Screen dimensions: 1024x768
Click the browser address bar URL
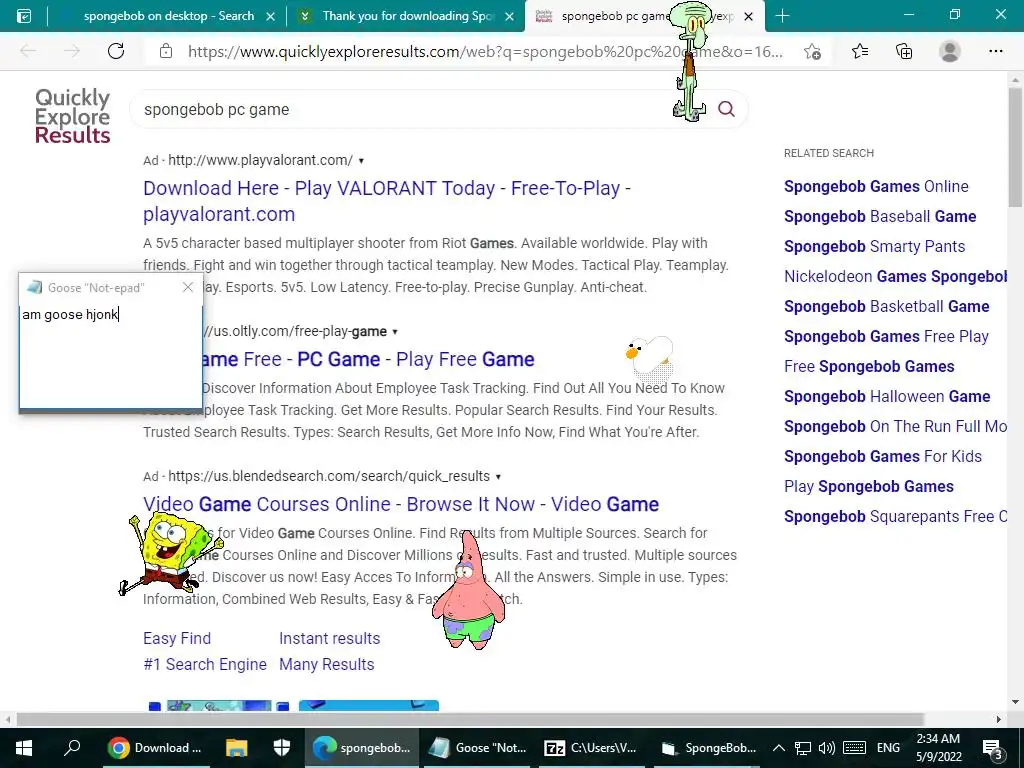pyautogui.click(x=485, y=52)
